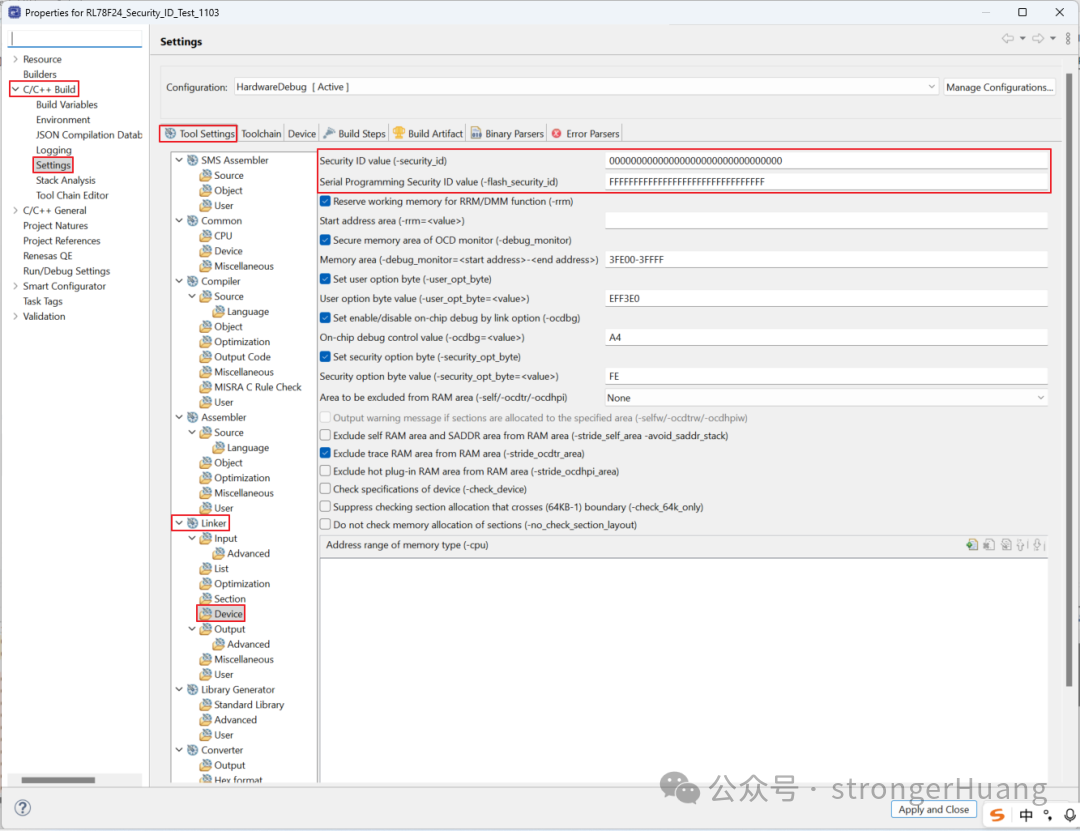
Task: Click the help question mark icon at bottom left
Action: 22,807
